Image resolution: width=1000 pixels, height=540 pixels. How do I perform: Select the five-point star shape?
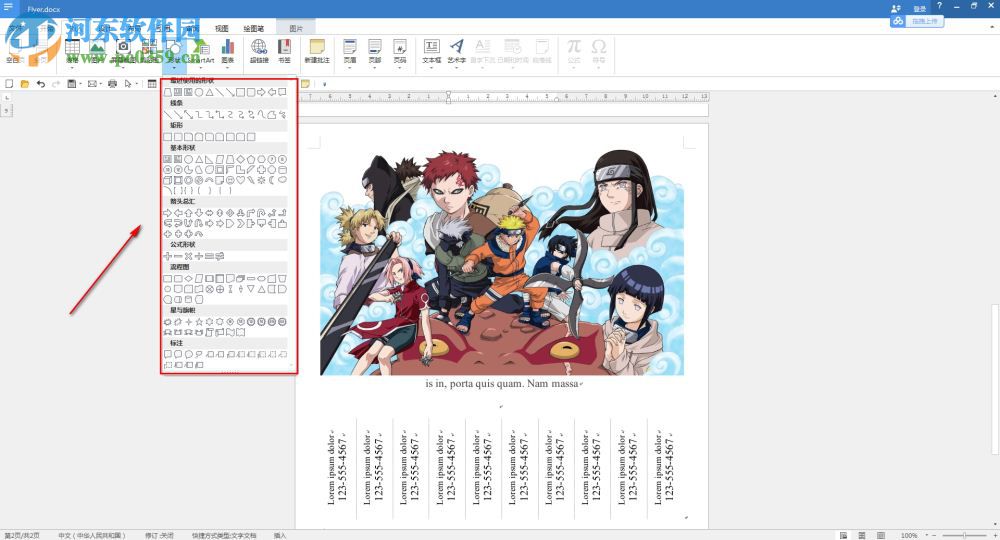(199, 322)
